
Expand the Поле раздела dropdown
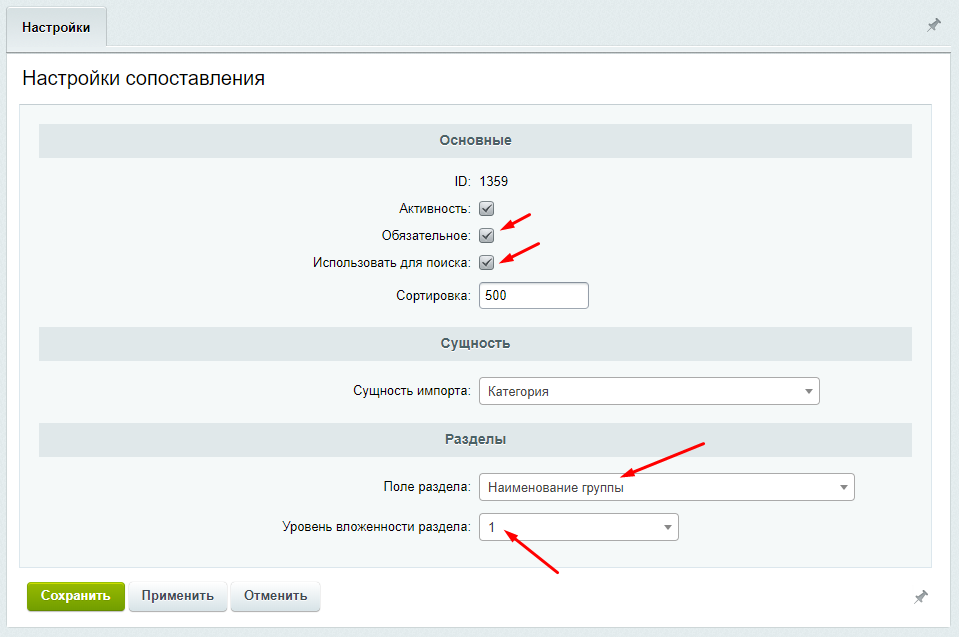coord(667,487)
